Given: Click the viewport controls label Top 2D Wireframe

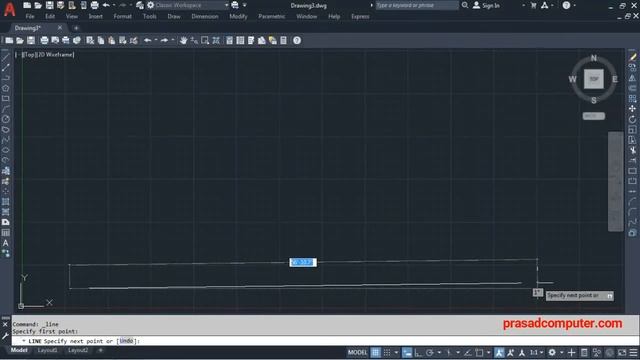Looking at the screenshot, I should 49,54.
